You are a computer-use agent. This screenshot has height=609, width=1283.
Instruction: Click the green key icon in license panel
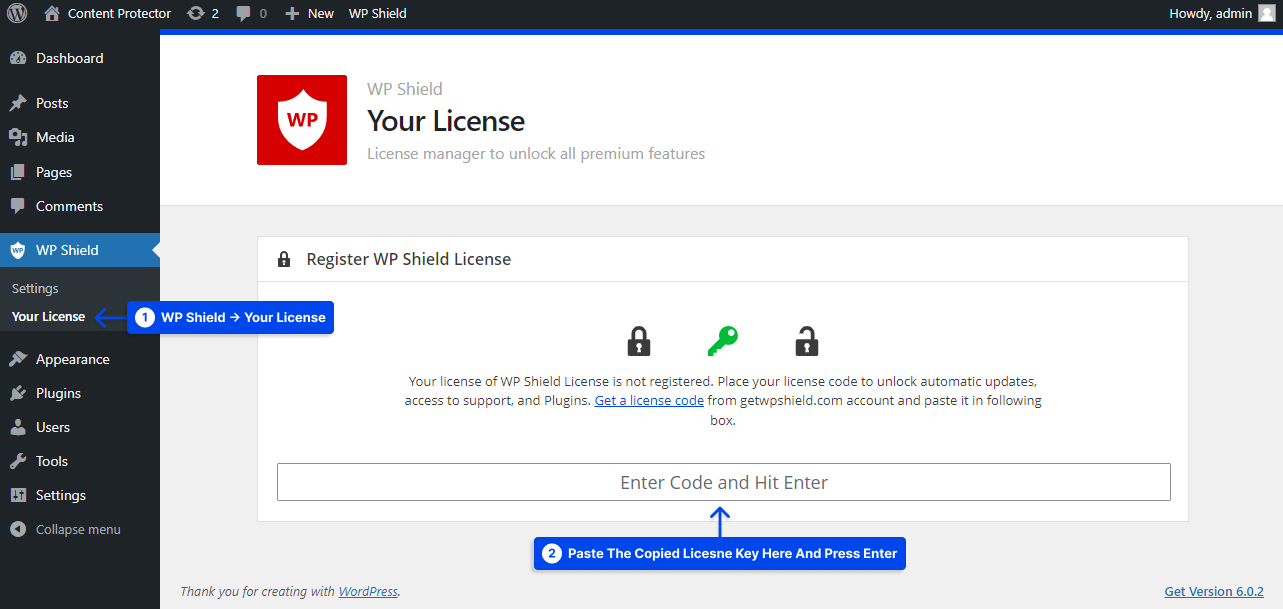[723, 340]
